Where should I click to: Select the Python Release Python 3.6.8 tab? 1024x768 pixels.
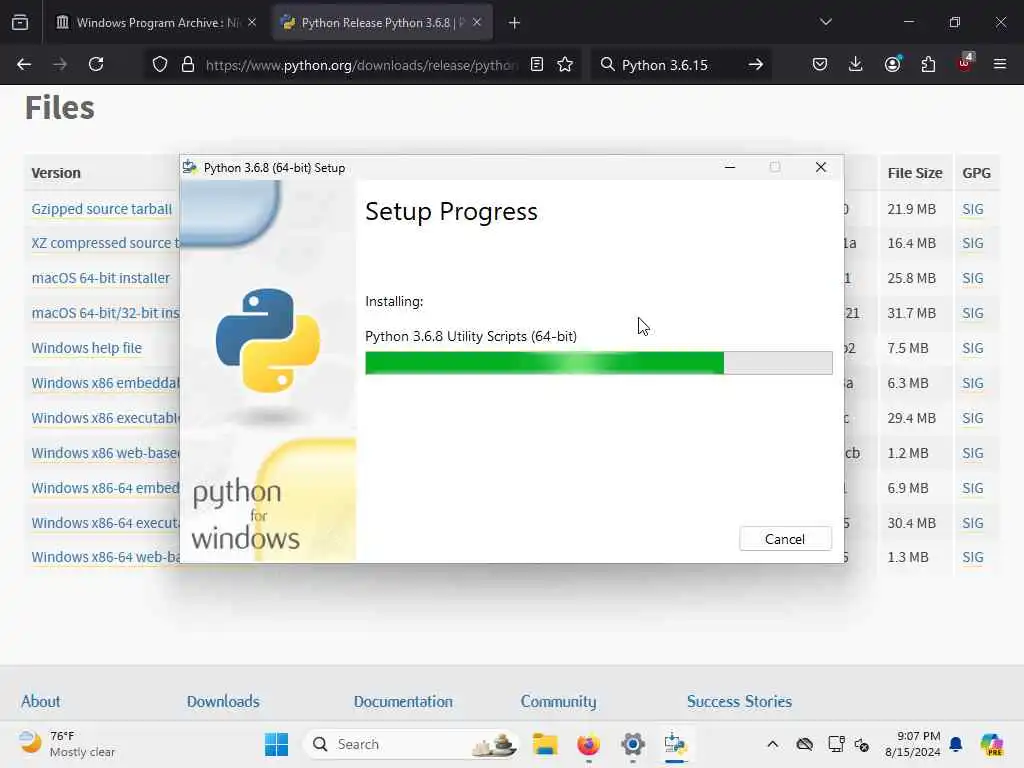pyautogui.click(x=382, y=23)
